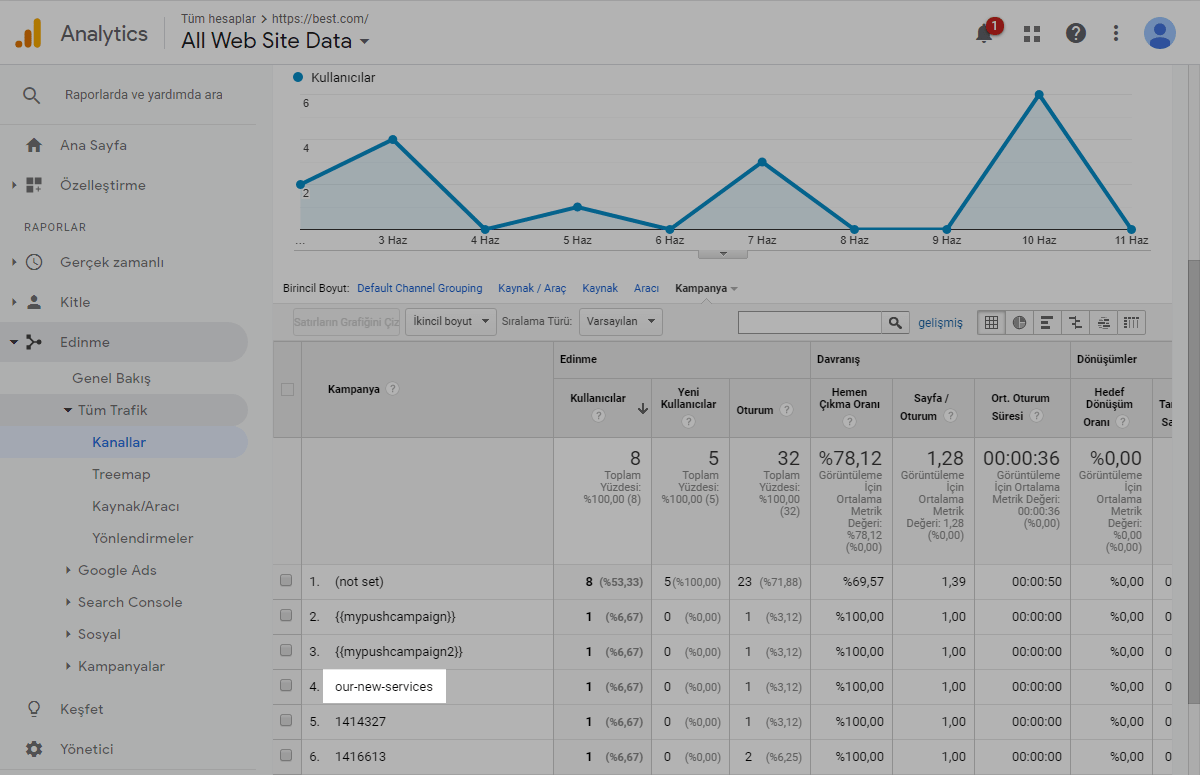Viewport: 1200px width, 775px height.
Task: Click the Default Channel Grouping link
Action: [419, 288]
